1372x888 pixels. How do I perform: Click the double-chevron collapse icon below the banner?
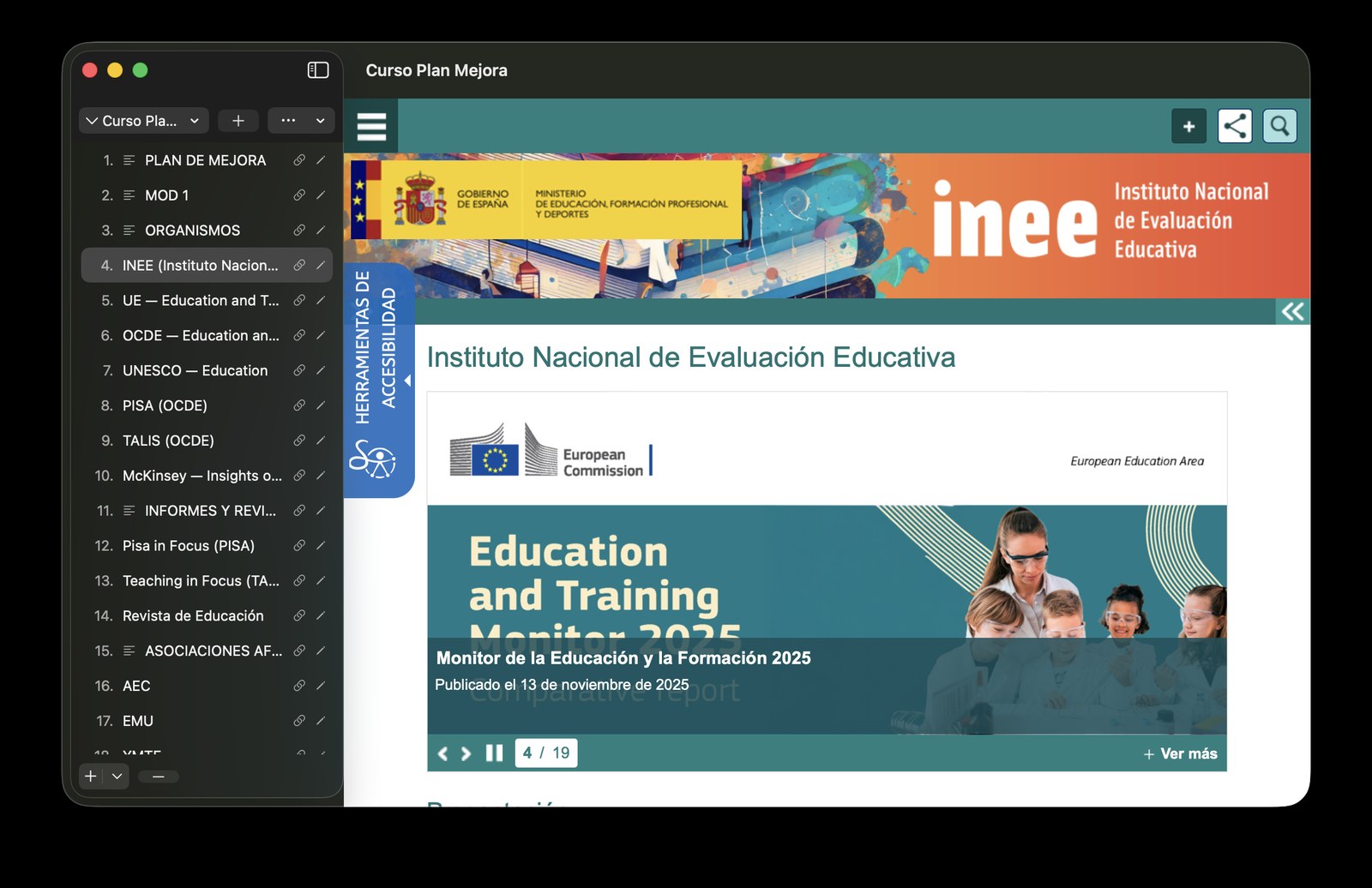click(1292, 311)
